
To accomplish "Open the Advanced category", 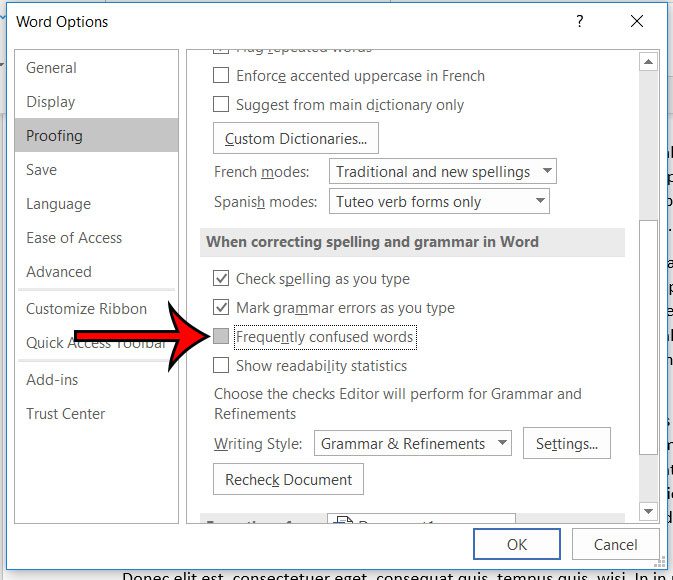I will [96, 271].
